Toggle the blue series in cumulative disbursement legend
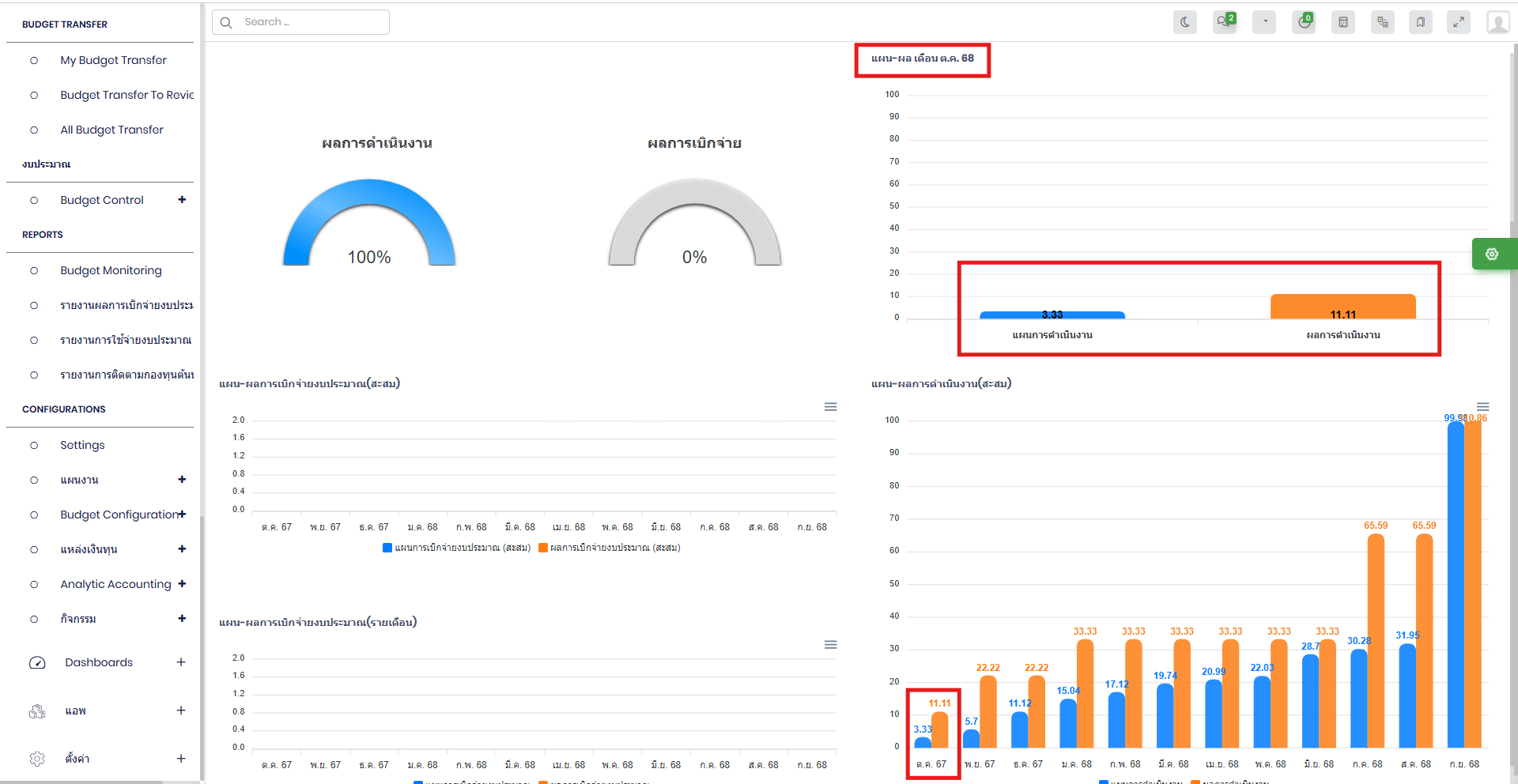Screen dimensions: 1518x784 tap(457, 548)
